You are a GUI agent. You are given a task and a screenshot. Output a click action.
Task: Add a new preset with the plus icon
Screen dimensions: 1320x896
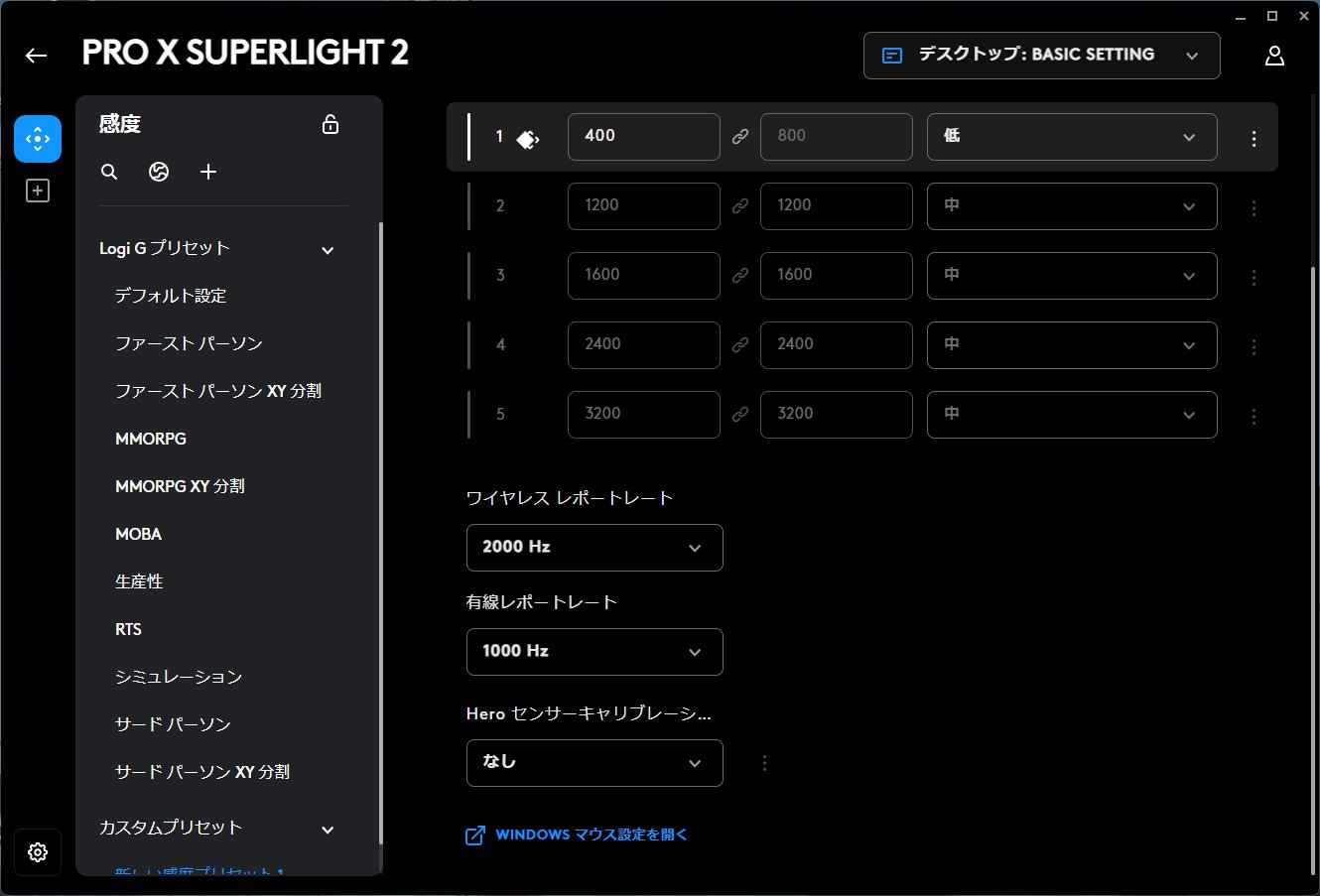[x=208, y=172]
